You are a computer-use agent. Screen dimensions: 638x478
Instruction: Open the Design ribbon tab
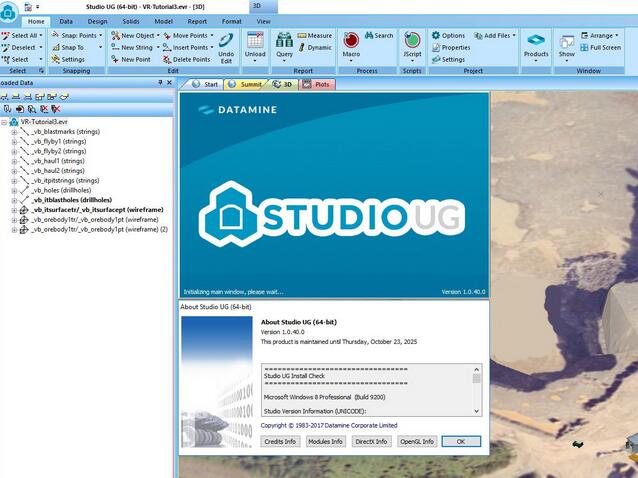pyautogui.click(x=98, y=22)
